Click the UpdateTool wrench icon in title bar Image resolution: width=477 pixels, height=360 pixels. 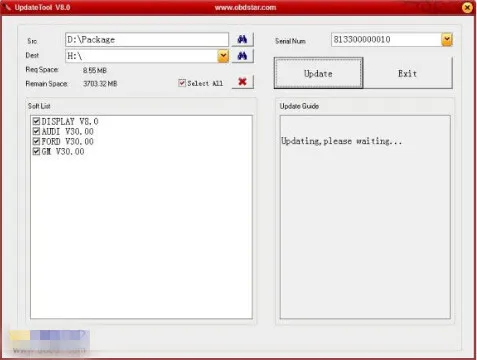point(8,7)
